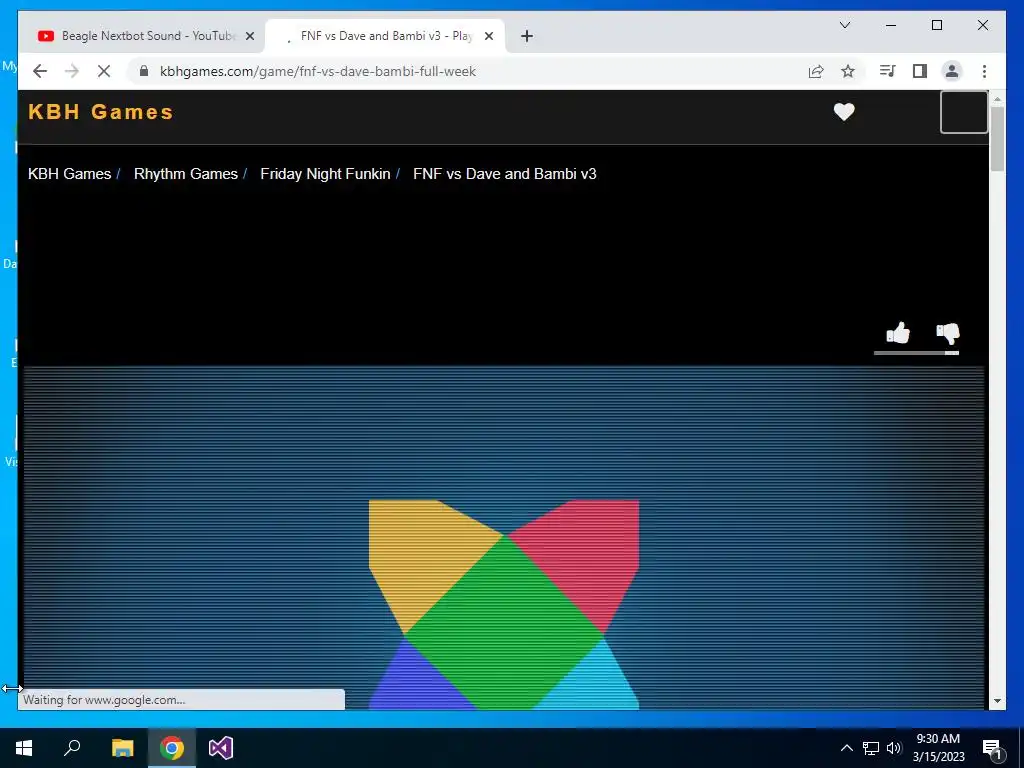Image resolution: width=1024 pixels, height=768 pixels.
Task: Click the white heart favorites icon
Action: click(844, 112)
